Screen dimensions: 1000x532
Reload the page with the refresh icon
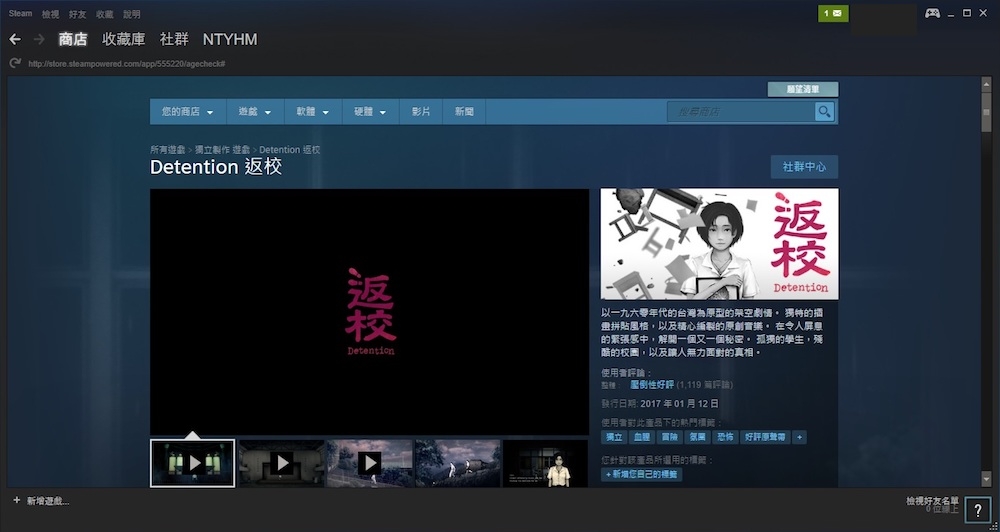pyautogui.click(x=15, y=63)
